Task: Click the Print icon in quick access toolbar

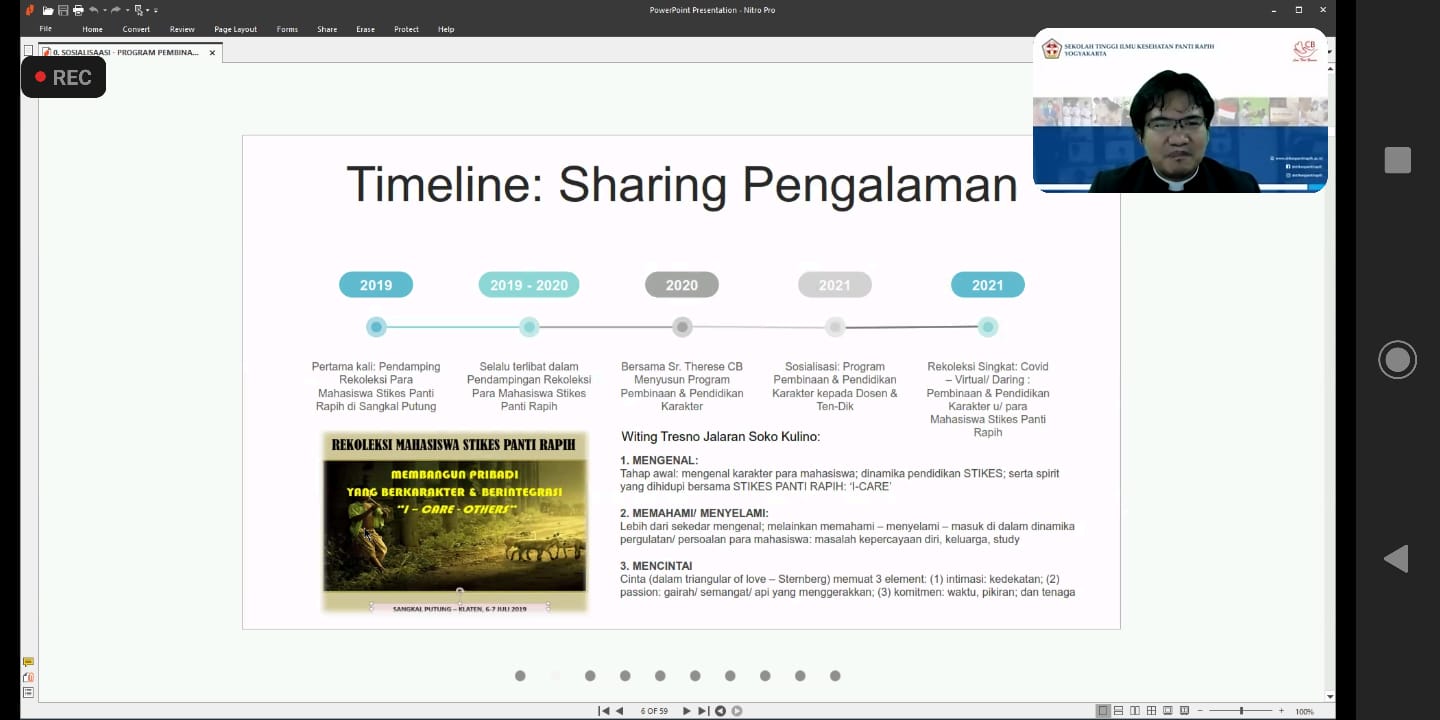Action: point(78,10)
